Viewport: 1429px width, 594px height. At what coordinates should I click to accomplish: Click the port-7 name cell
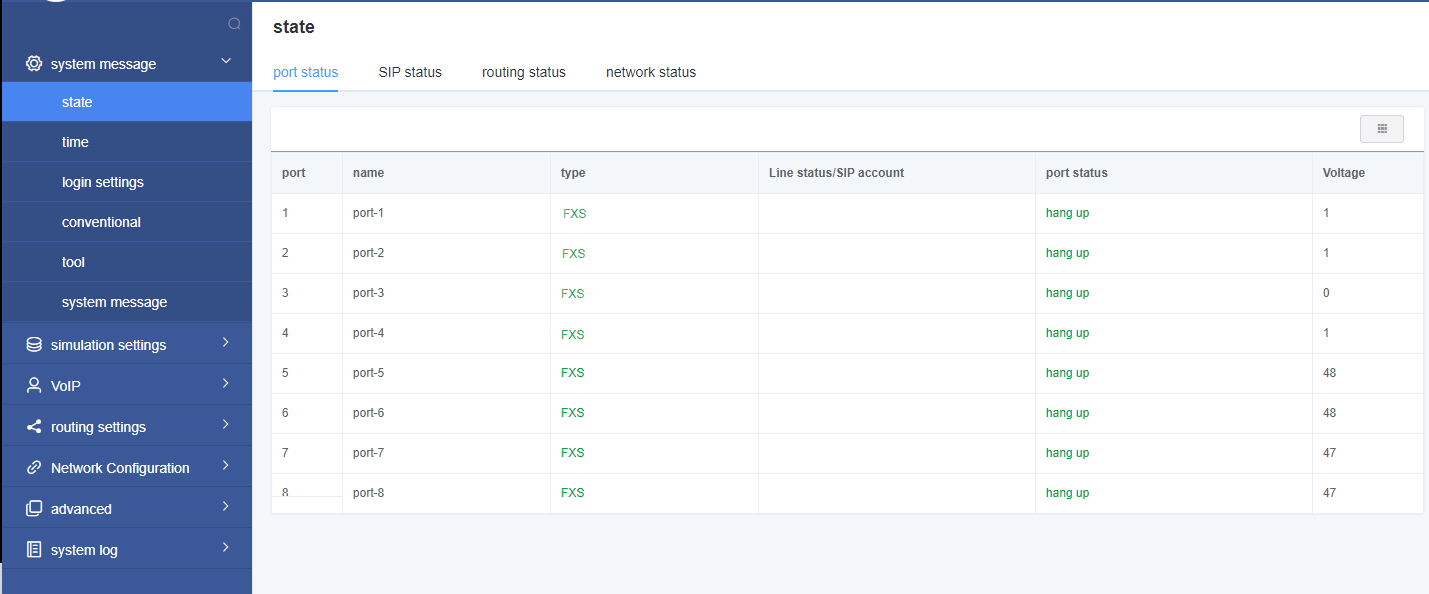coord(446,453)
